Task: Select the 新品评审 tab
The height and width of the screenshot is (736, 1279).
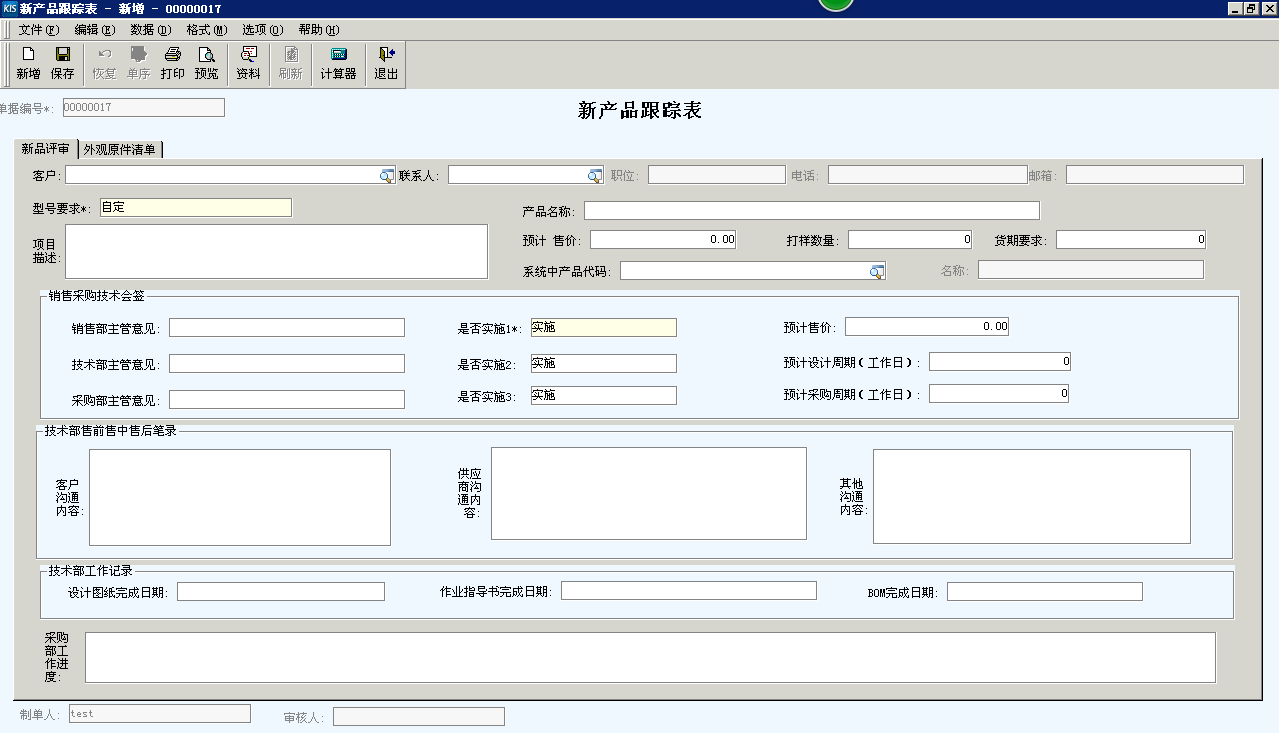Action: [x=46, y=150]
